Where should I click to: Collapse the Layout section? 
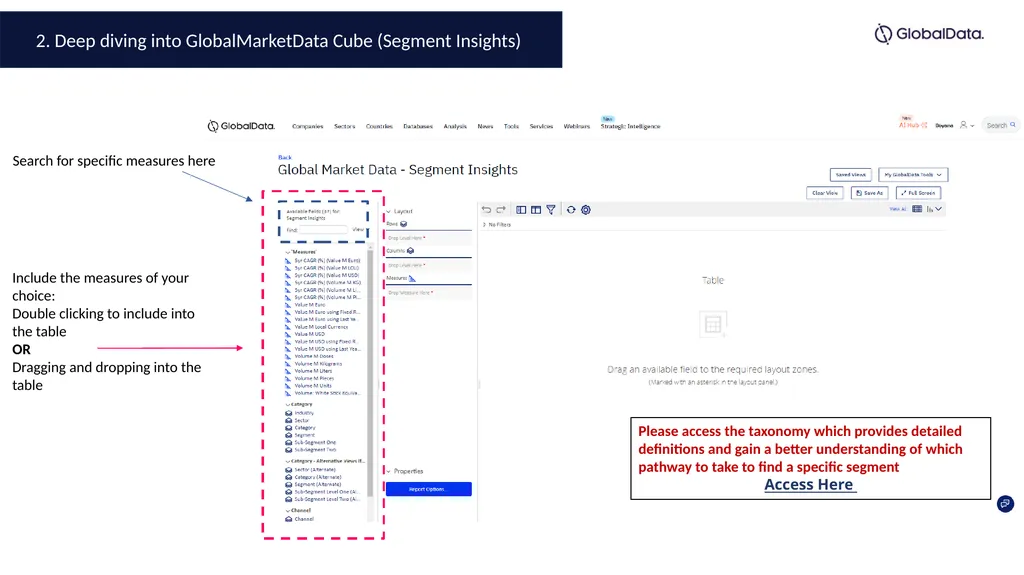(389, 212)
